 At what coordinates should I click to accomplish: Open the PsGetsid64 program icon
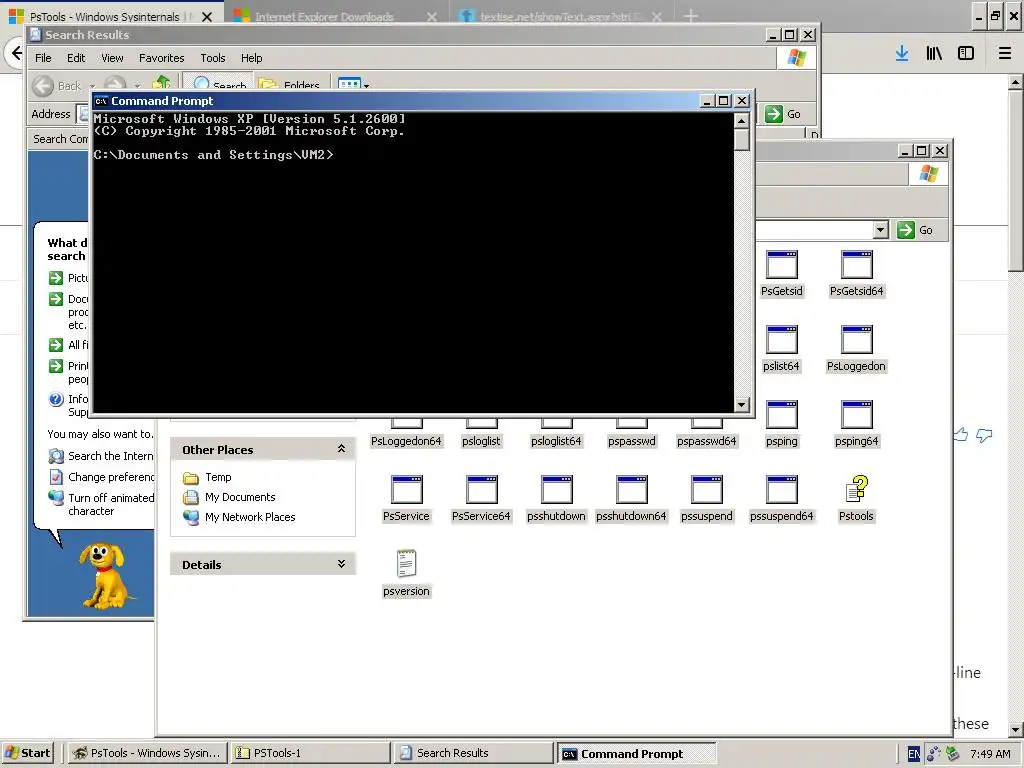[856, 265]
